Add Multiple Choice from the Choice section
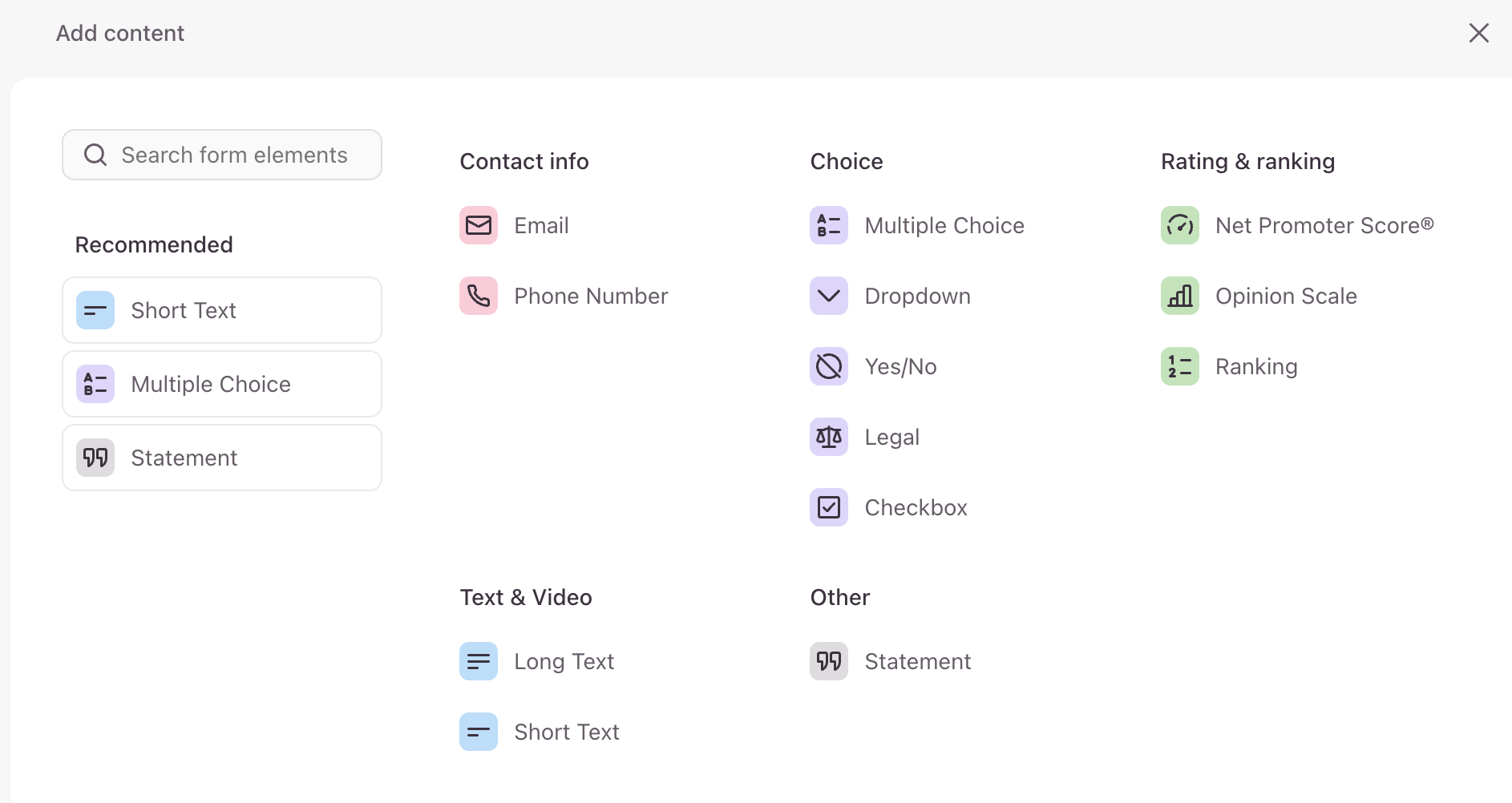The width and height of the screenshot is (1512, 803). [x=917, y=225]
